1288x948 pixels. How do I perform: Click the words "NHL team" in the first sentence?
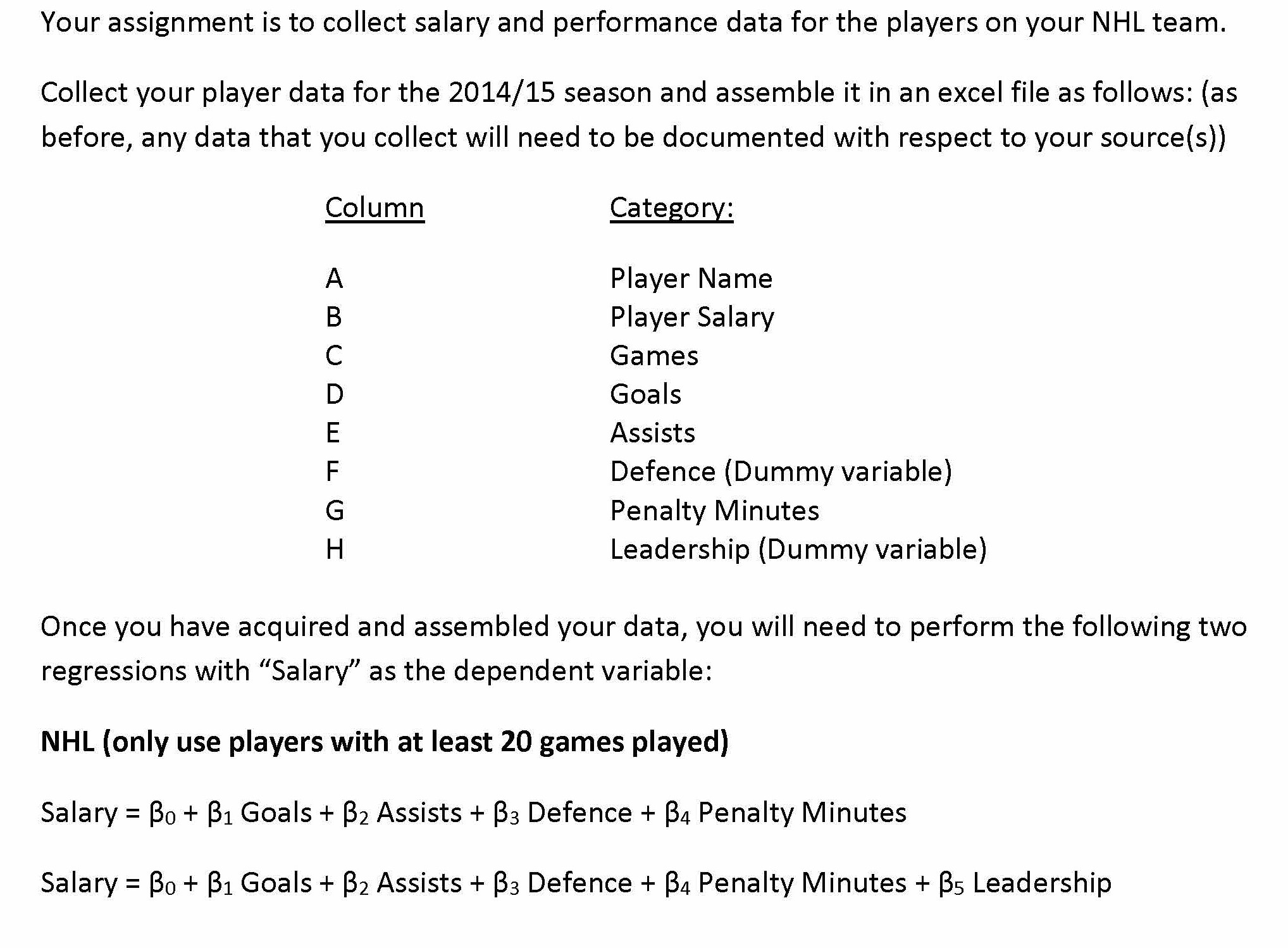pos(1158,23)
